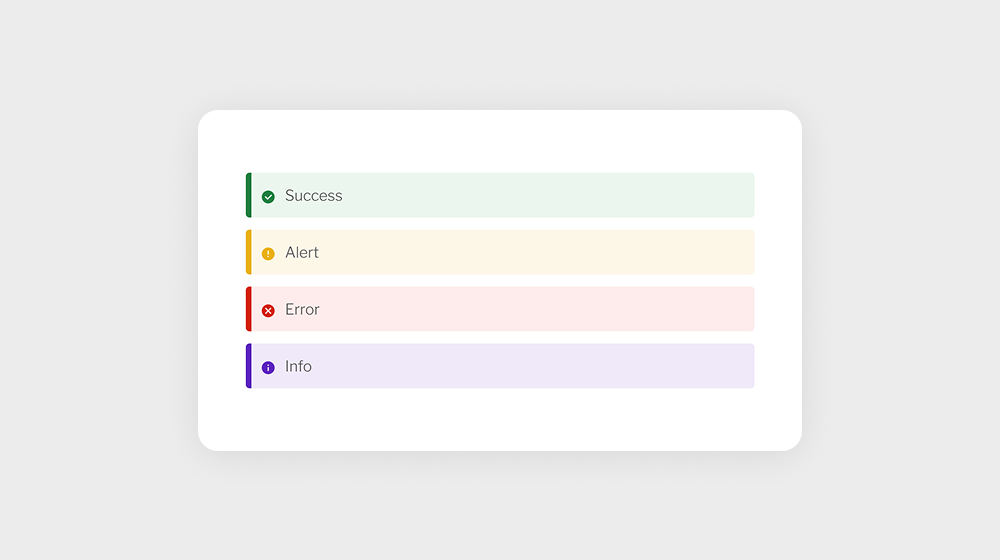The width and height of the screenshot is (1000, 560).
Task: Click the empty right end of the Alert banner
Action: tap(700, 252)
